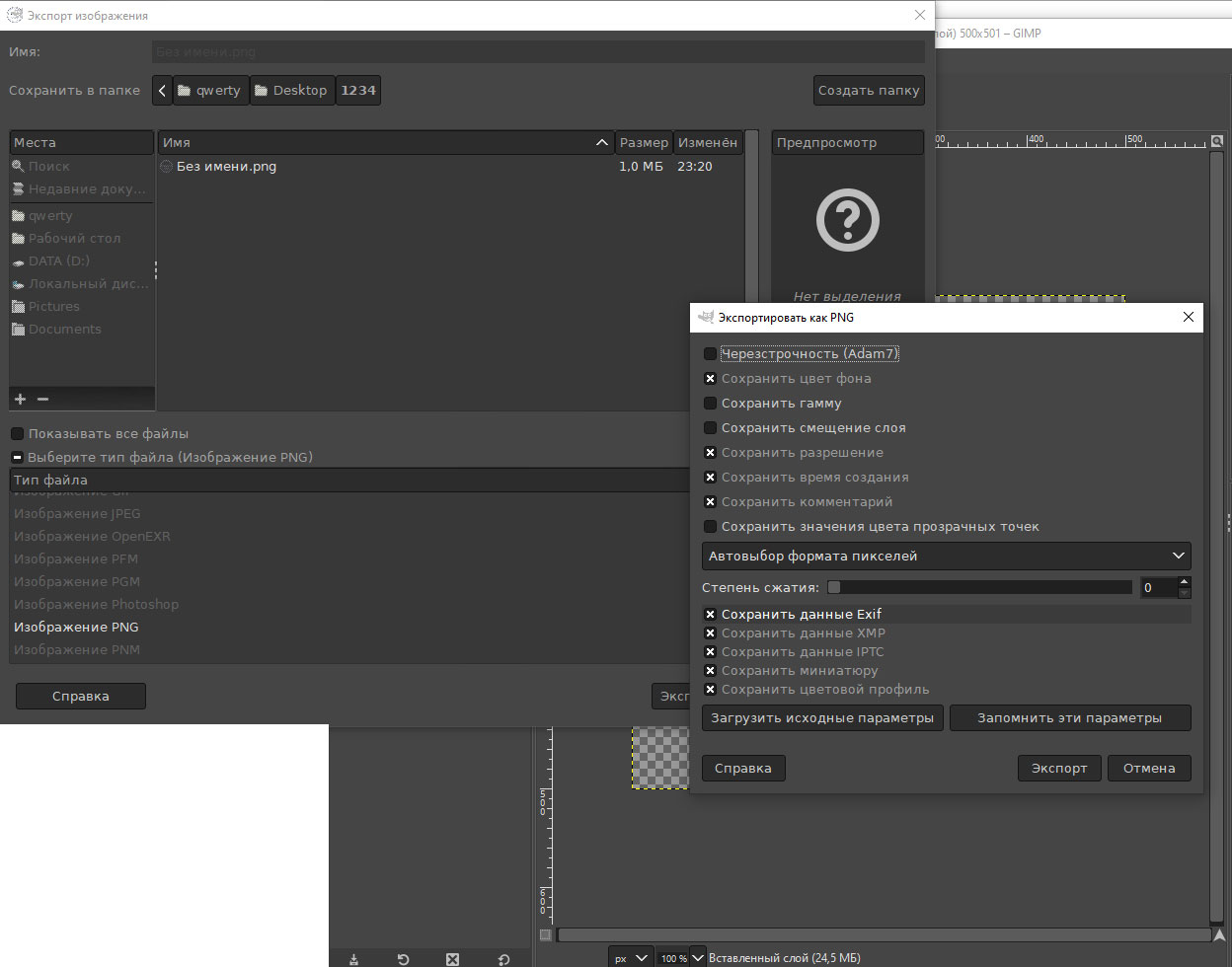Sort files by the Изменён column header
The image size is (1232, 967).
(708, 143)
